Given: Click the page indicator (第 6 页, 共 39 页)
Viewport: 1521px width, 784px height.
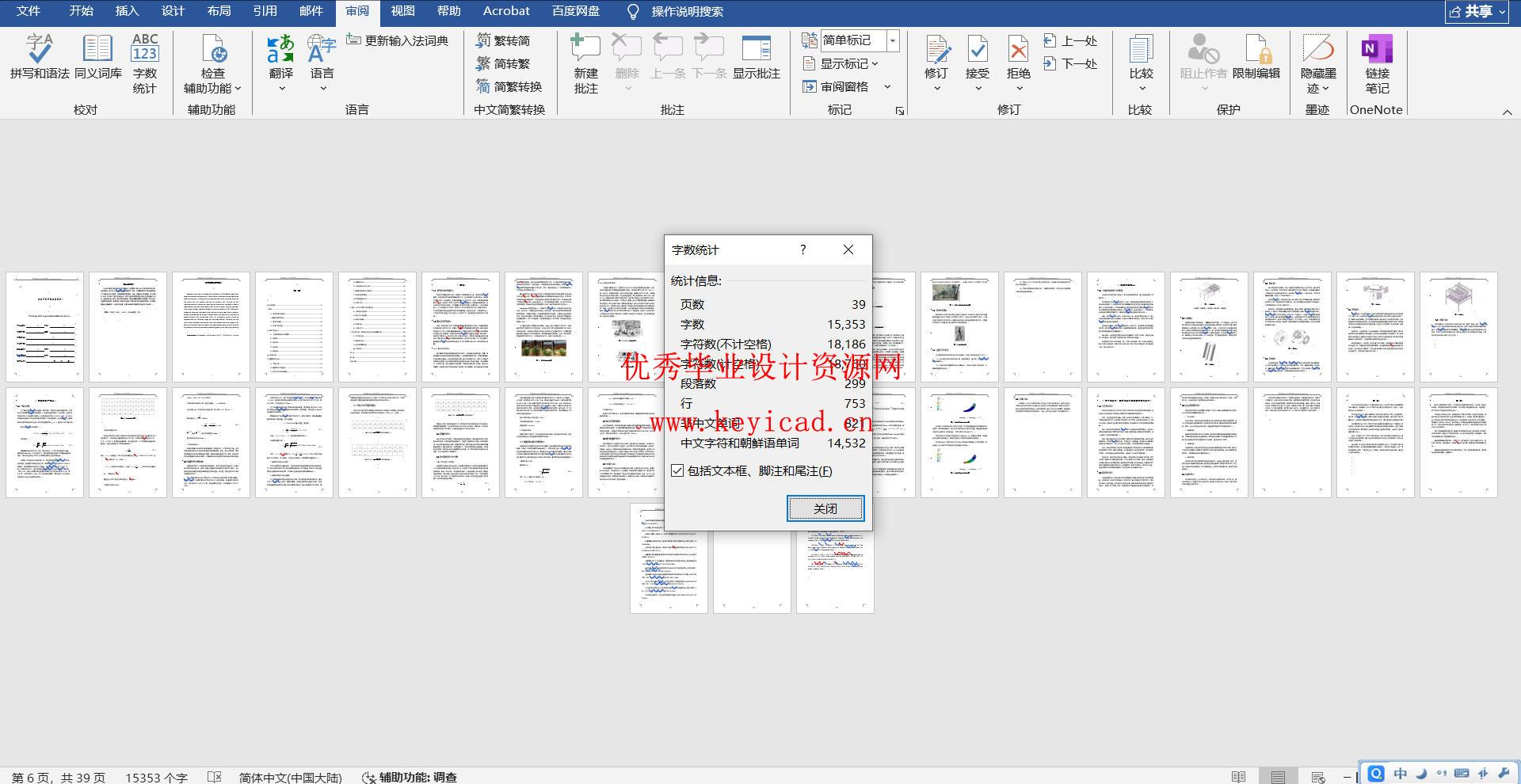Looking at the screenshot, I should click(59, 778).
